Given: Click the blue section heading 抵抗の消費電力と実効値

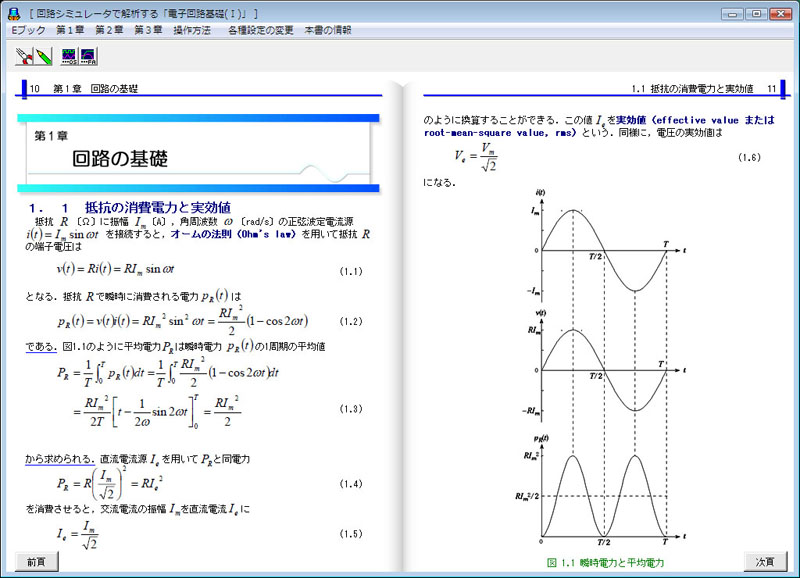Looking at the screenshot, I should point(158,208).
